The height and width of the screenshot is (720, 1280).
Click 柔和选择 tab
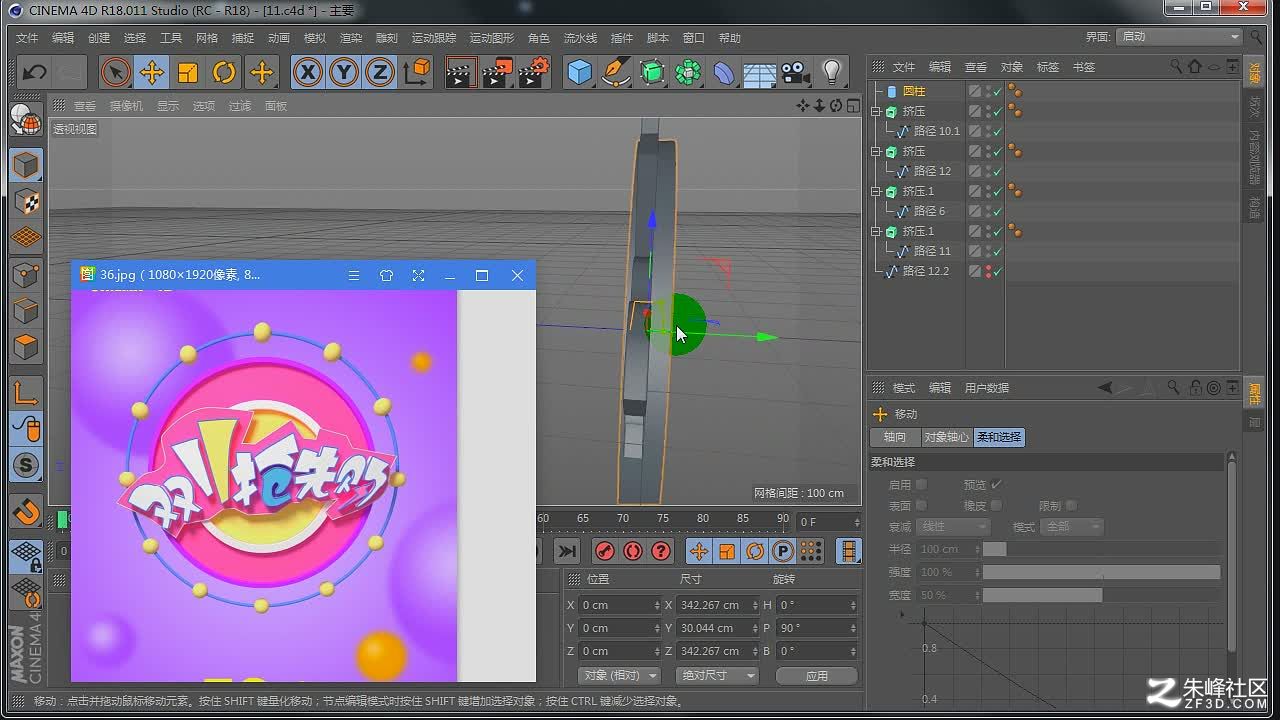999,437
